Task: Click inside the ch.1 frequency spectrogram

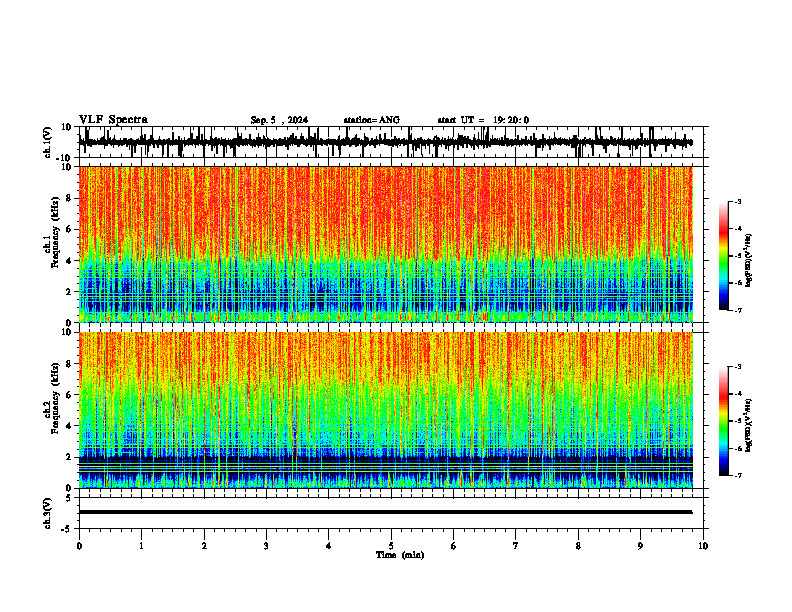Action: (385, 244)
